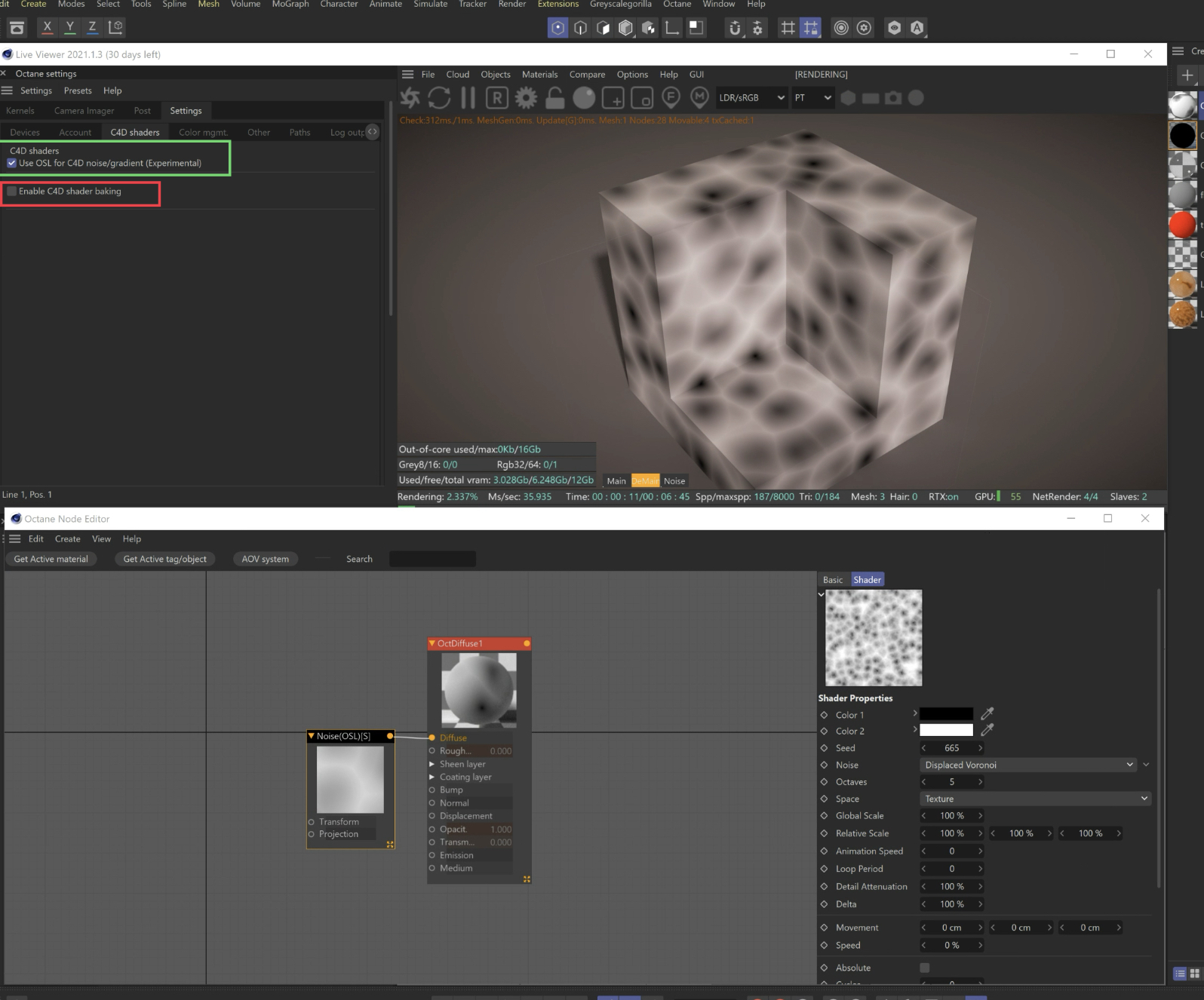Increase the Octaves value with right arrow
The image size is (1204, 1000).
(980, 782)
